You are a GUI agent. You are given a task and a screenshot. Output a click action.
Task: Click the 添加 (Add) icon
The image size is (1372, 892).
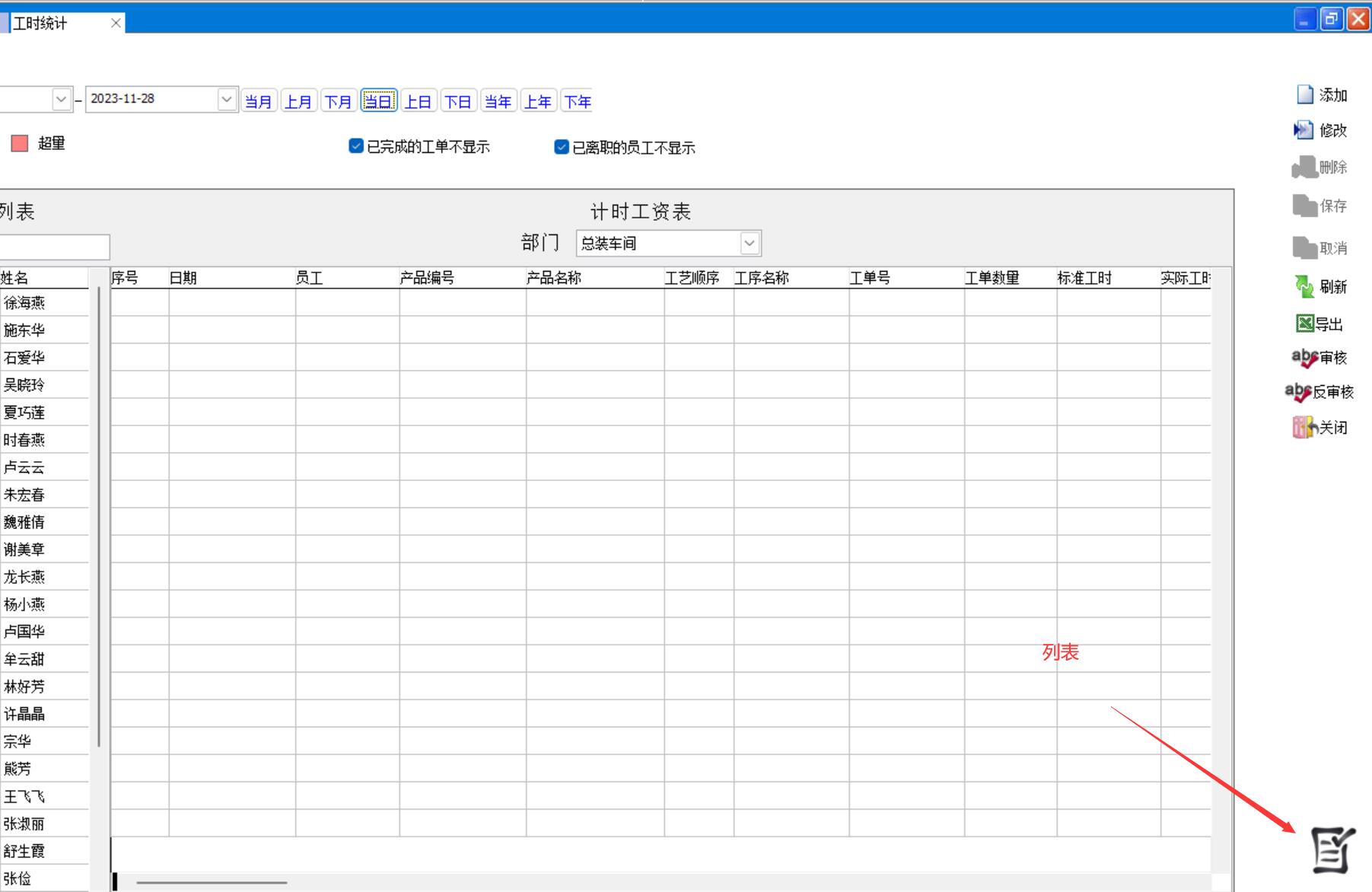[1305, 94]
